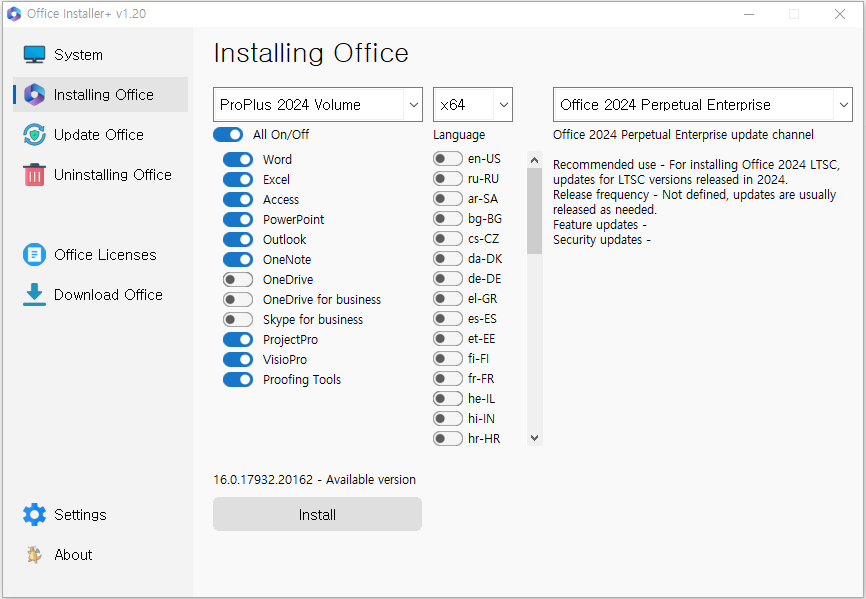Disable the Word toggle

coord(238,160)
